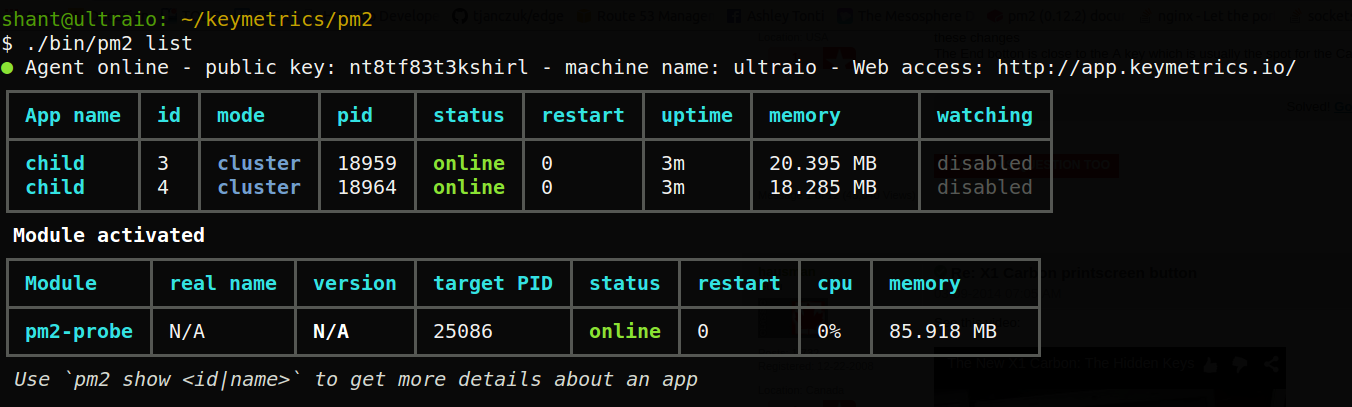
Task: Click the GitHub icon on the bjanczuk/edge bookmark
Action: [461, 16]
